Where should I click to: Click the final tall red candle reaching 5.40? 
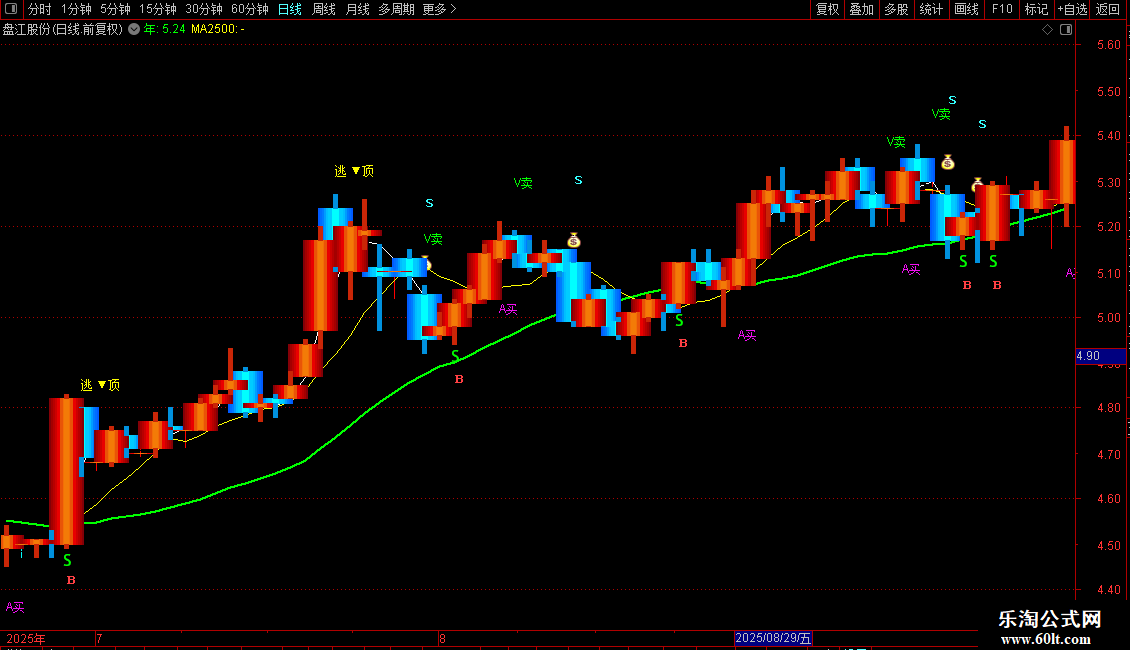pos(1062,172)
